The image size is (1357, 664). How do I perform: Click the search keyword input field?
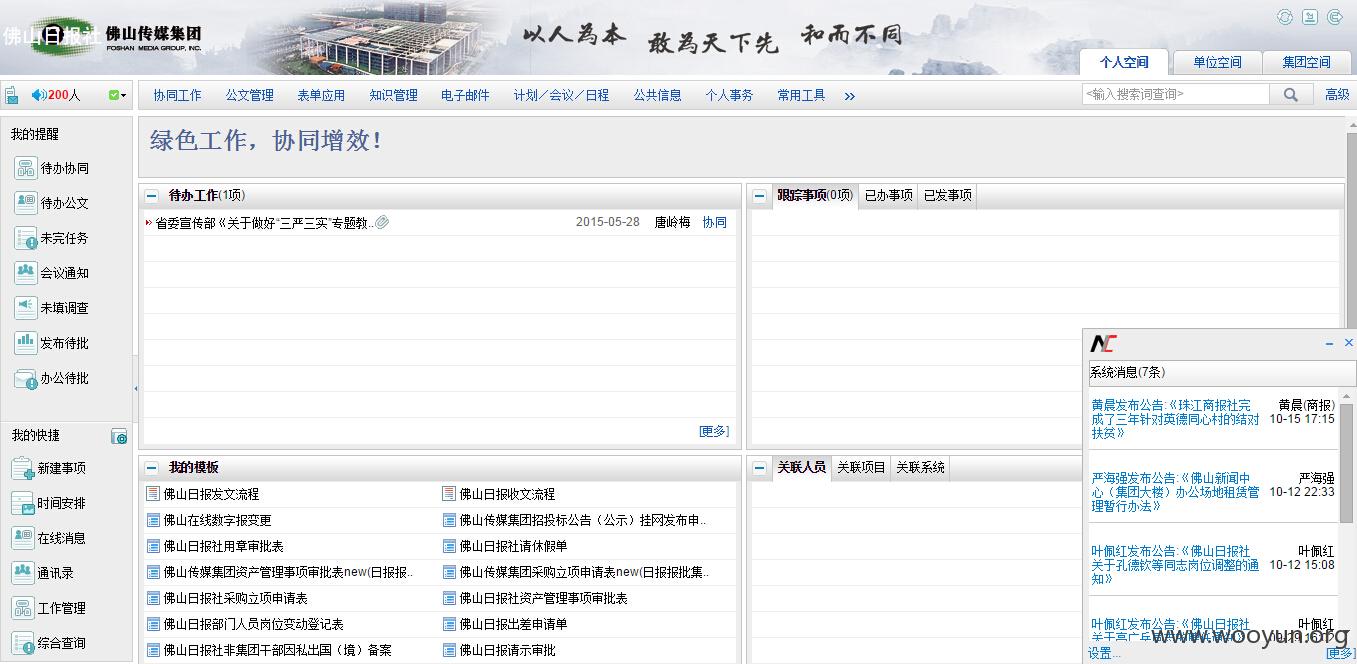pos(1176,94)
